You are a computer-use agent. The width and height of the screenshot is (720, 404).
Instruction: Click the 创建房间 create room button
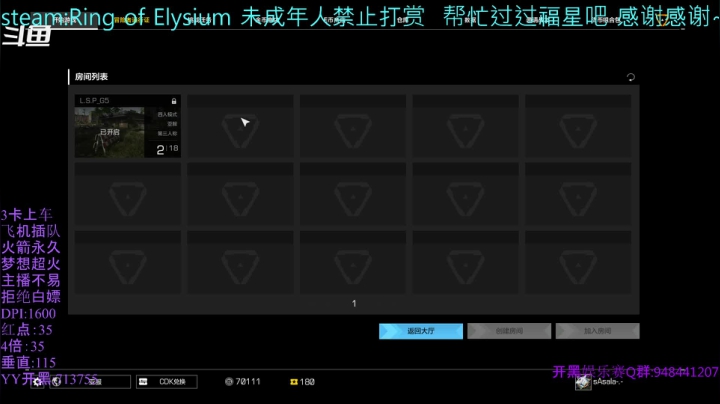tap(509, 331)
